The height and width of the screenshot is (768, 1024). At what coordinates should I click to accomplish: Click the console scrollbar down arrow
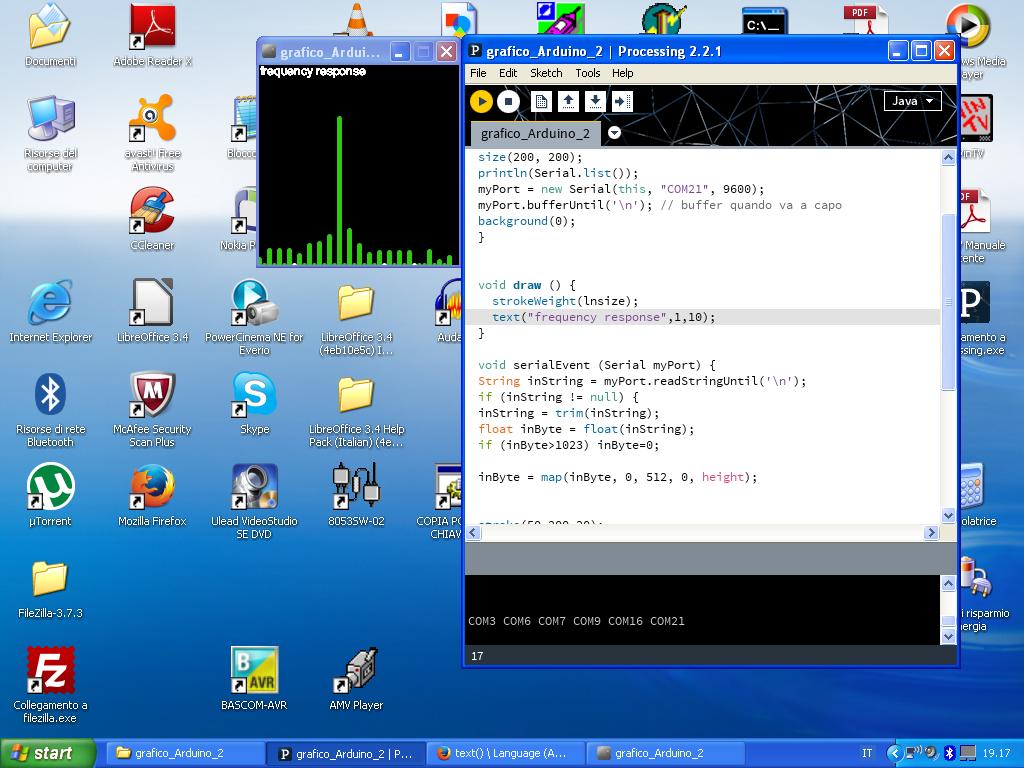[x=948, y=635]
